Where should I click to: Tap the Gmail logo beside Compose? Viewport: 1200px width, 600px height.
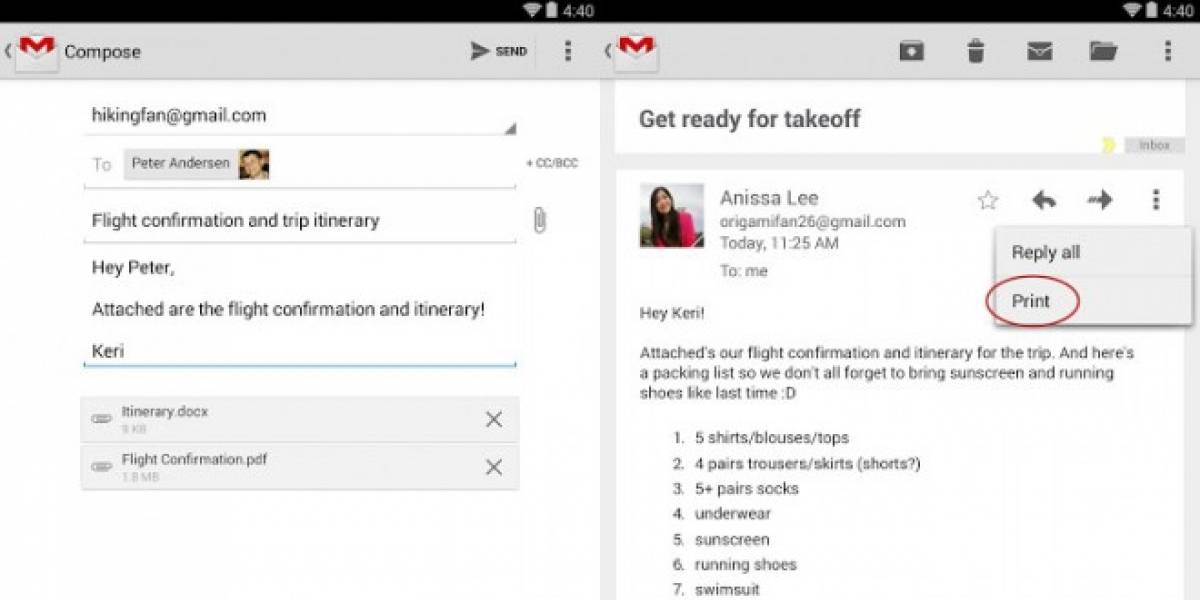(36, 51)
